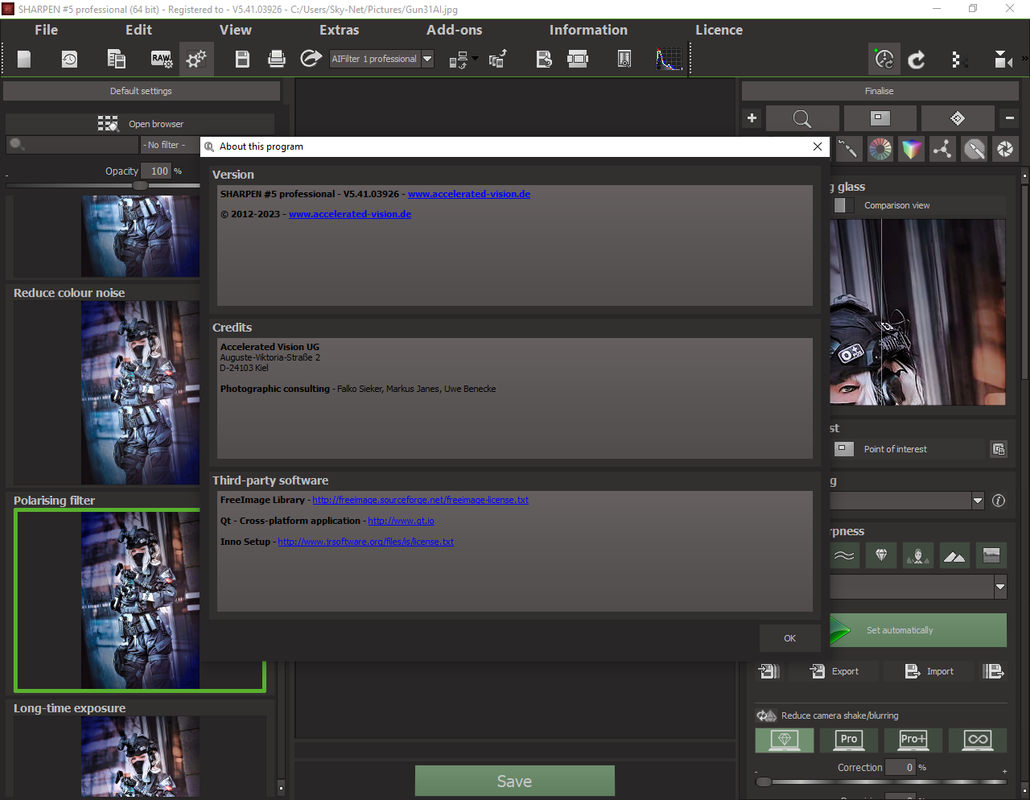Expand the toolbar overflow chevron

coord(1025,59)
